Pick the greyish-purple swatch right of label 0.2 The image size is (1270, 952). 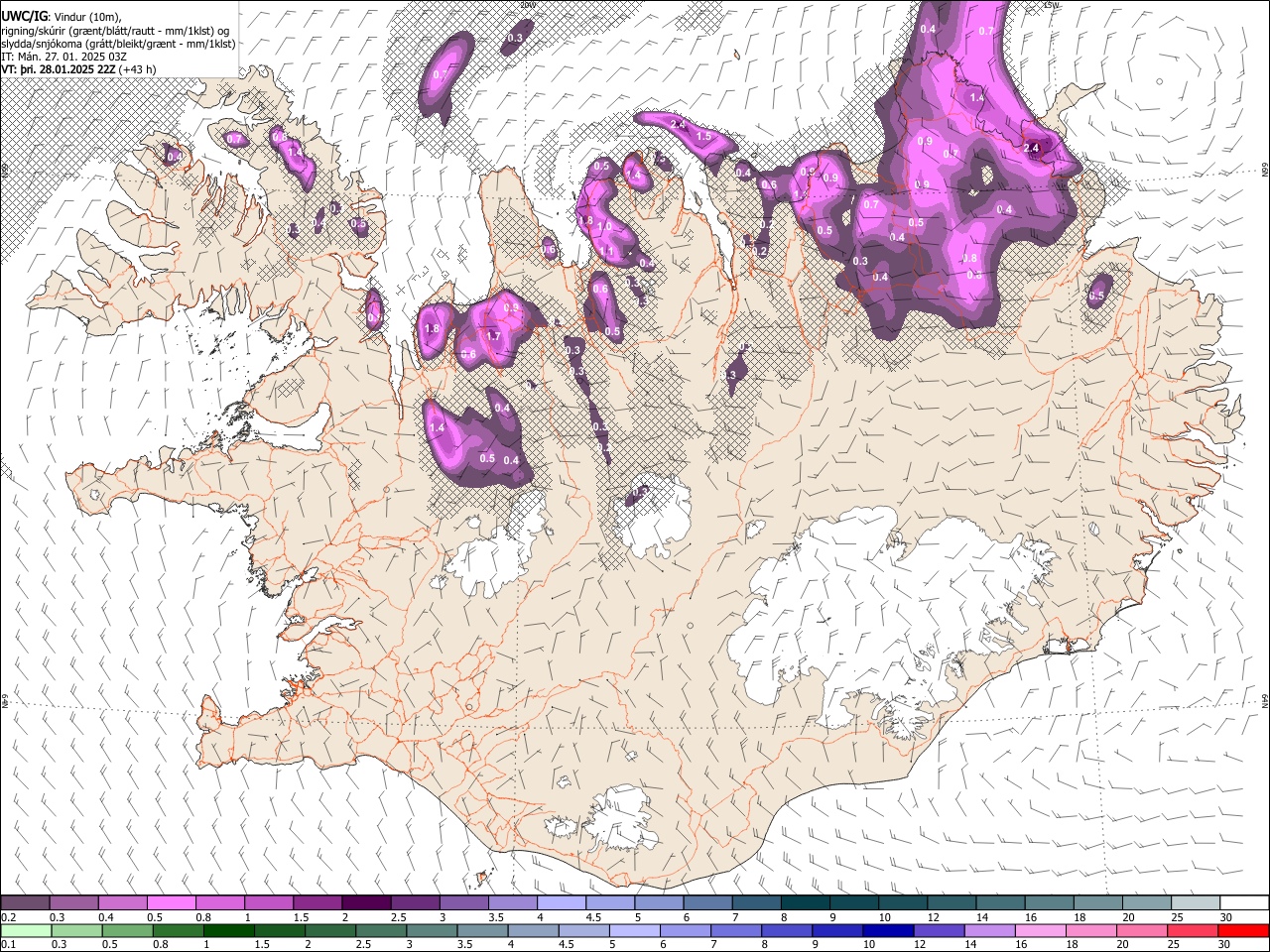click(x=25, y=902)
